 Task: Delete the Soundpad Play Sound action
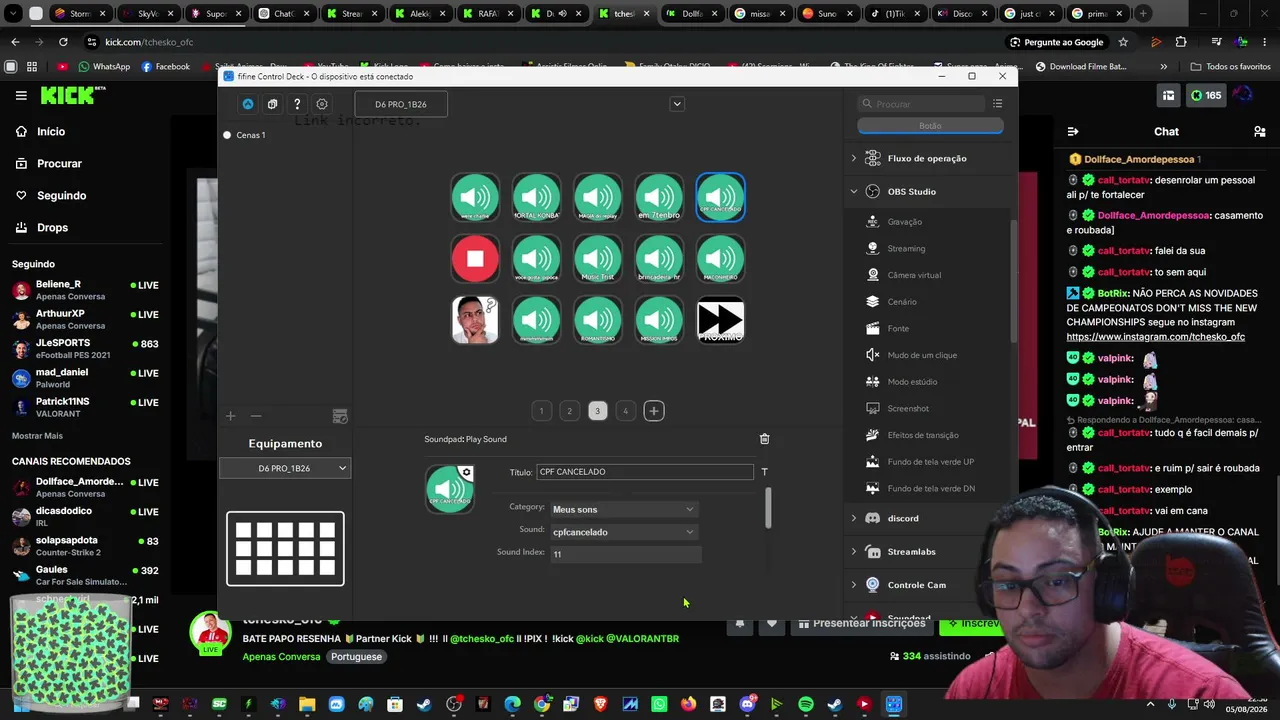click(x=765, y=439)
